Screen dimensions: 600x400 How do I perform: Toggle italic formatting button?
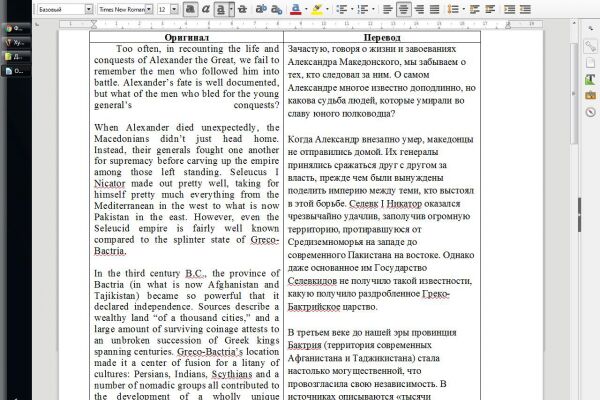pos(206,9)
